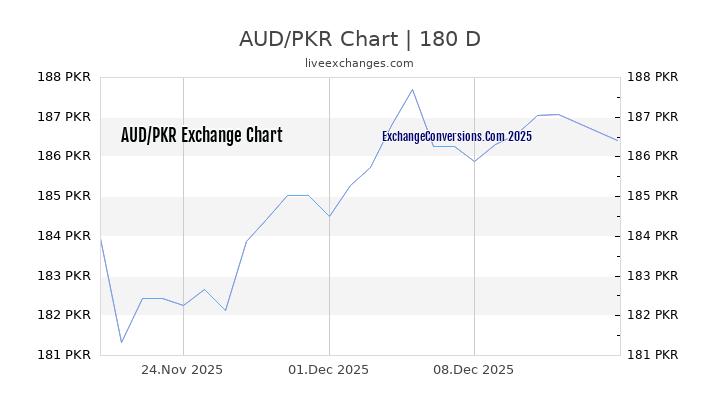Click the line's final point at chart's right edge

[x=618, y=141]
